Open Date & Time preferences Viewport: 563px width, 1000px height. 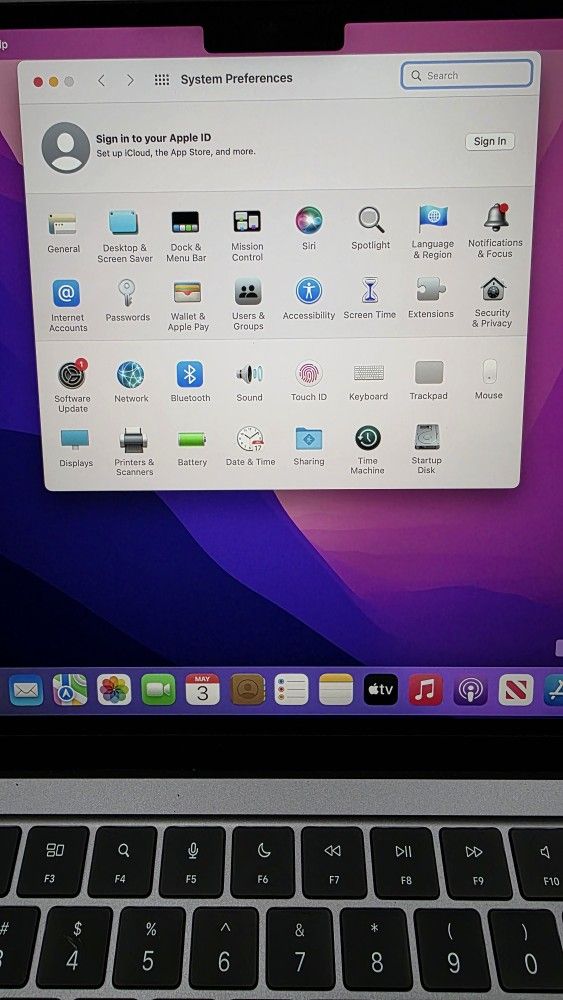(x=250, y=439)
